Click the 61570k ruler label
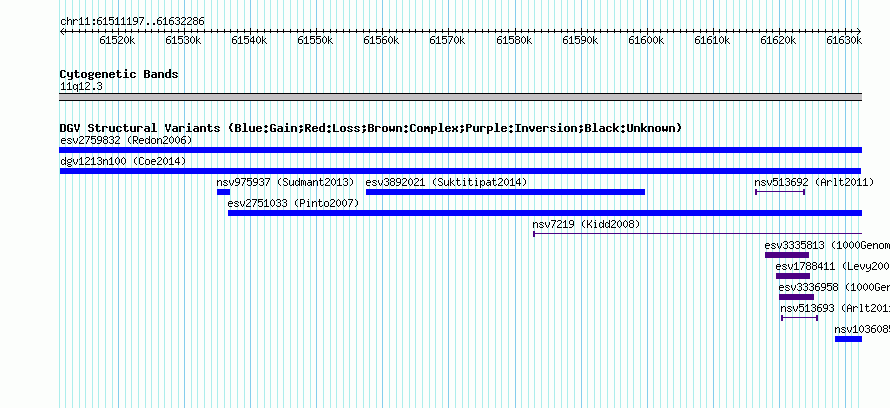890x408 pixels. (448, 40)
